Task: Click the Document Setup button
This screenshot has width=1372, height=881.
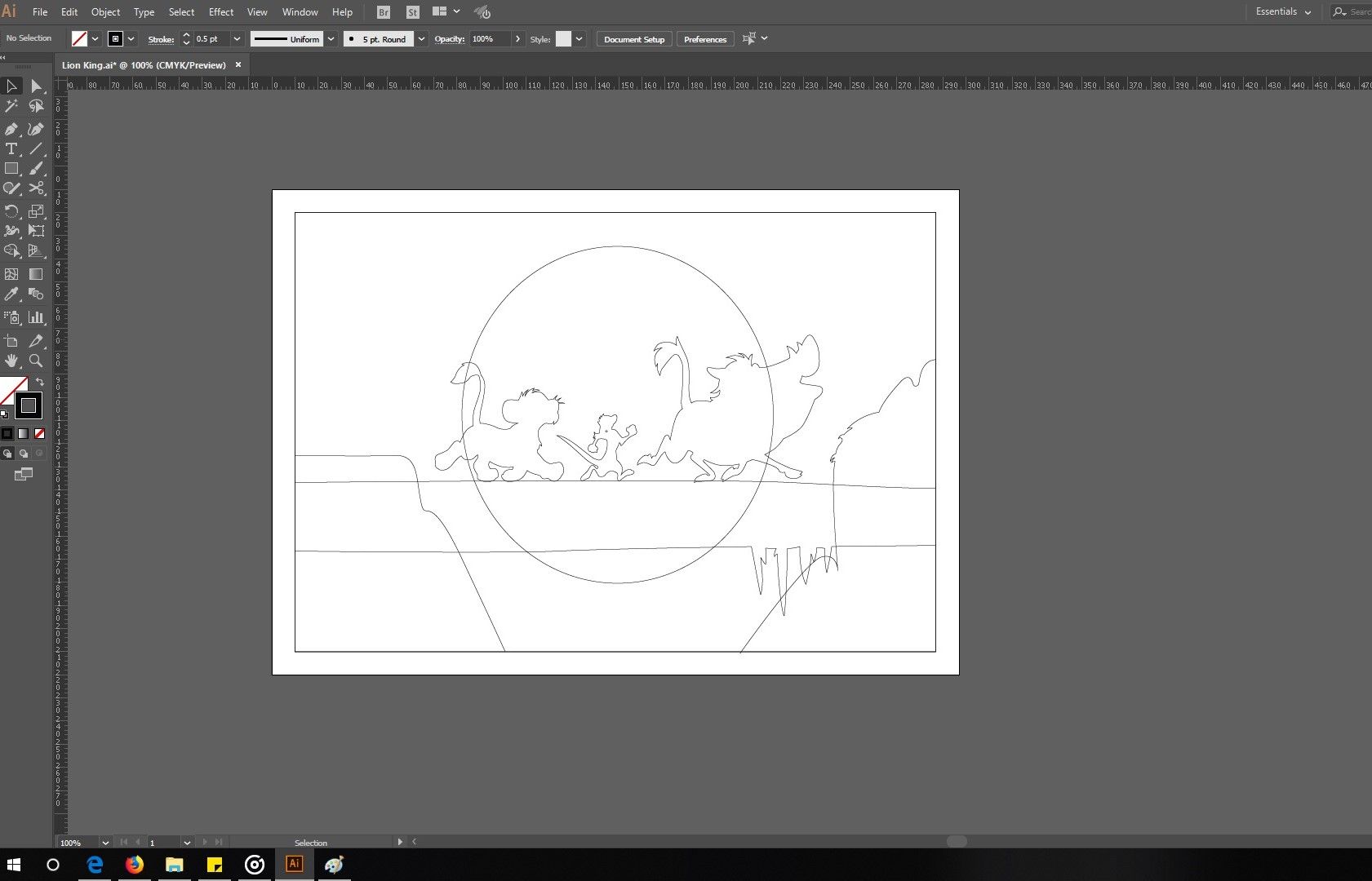Action: coord(634,39)
